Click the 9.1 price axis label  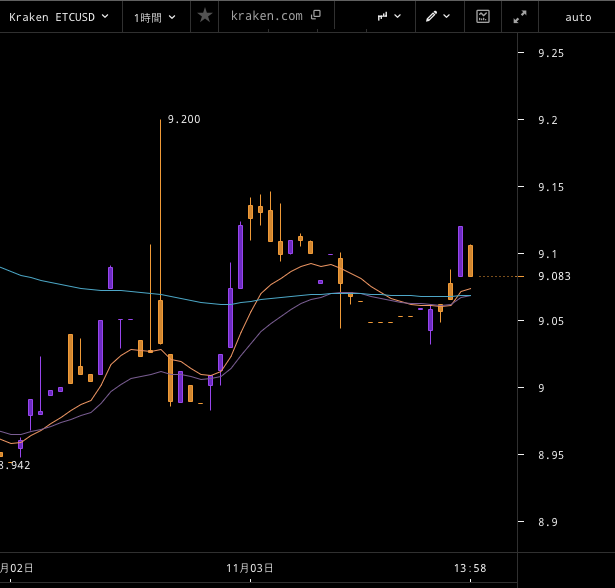pyautogui.click(x=548, y=254)
